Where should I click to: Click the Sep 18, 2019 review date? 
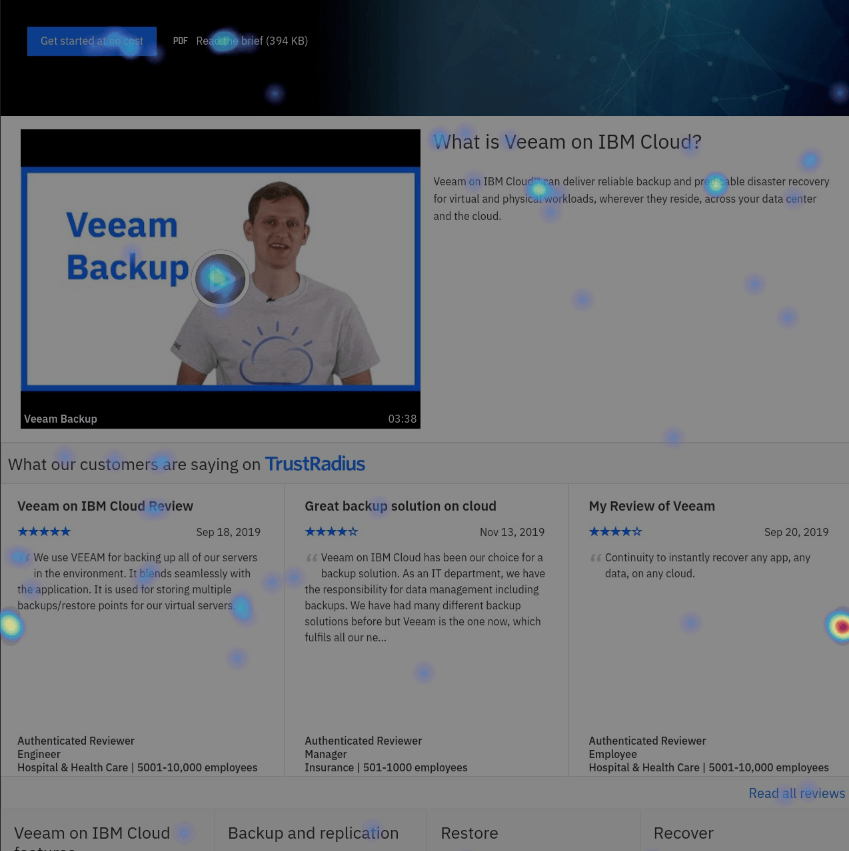pos(228,532)
